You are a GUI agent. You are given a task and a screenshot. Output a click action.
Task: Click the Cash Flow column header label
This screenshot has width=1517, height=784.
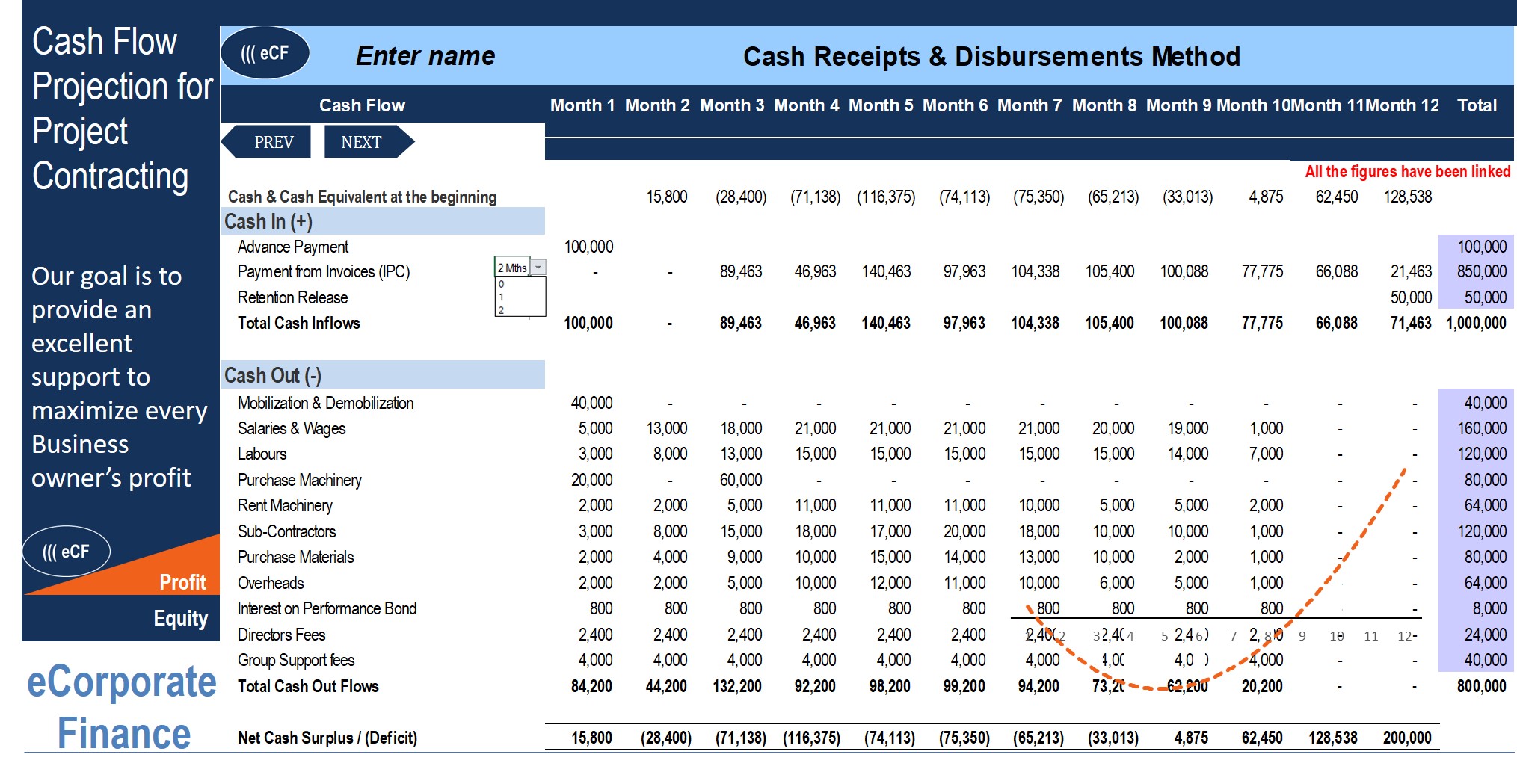(362, 105)
